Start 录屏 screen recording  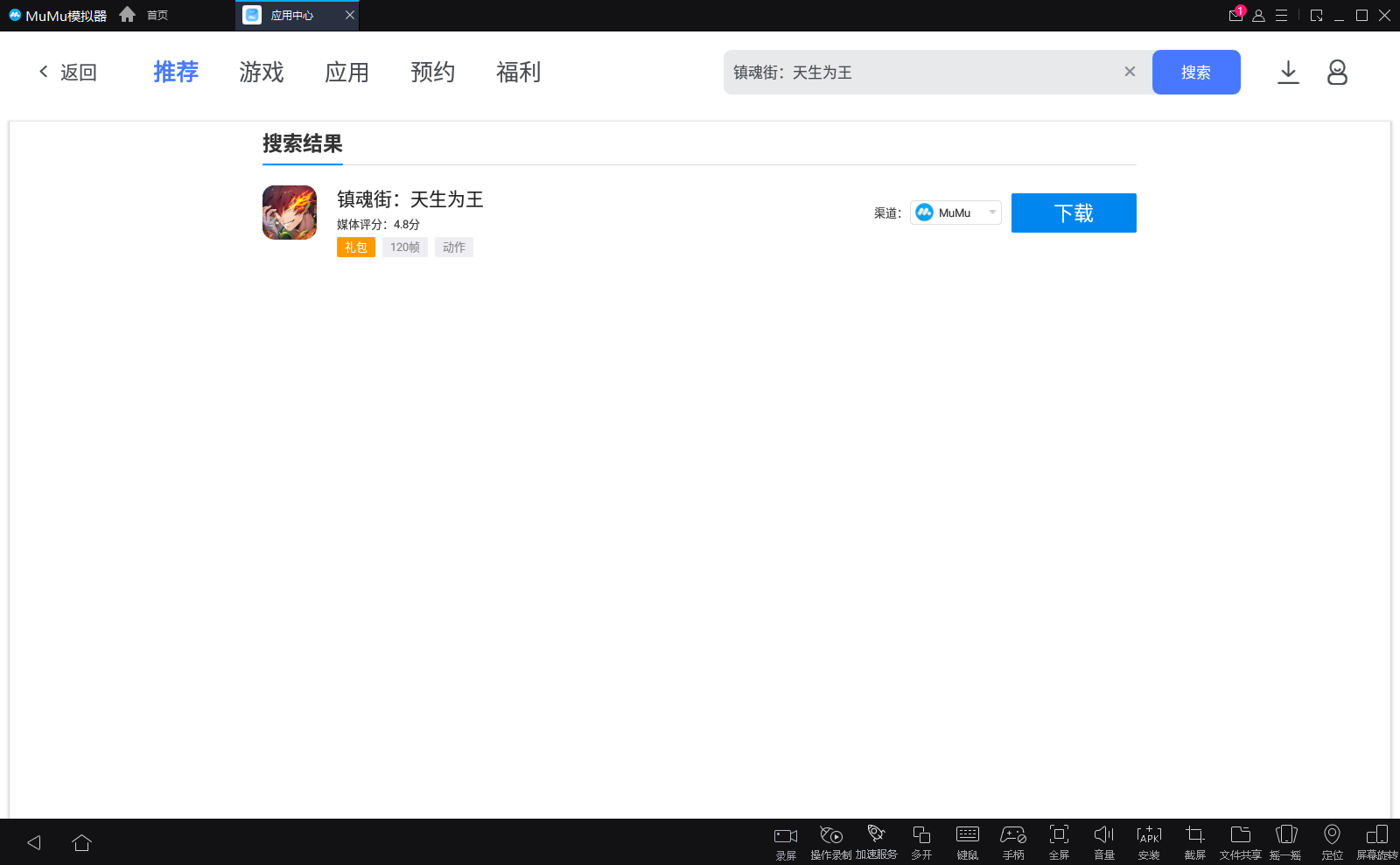pos(786,843)
